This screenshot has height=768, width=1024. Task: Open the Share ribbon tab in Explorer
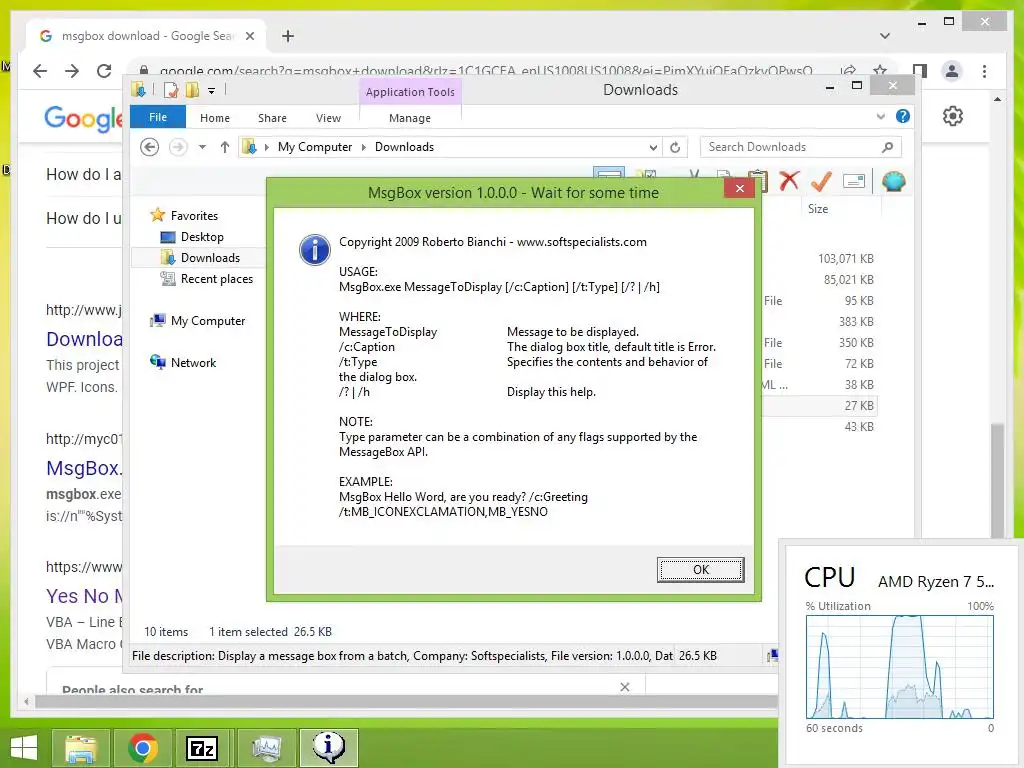click(x=272, y=118)
